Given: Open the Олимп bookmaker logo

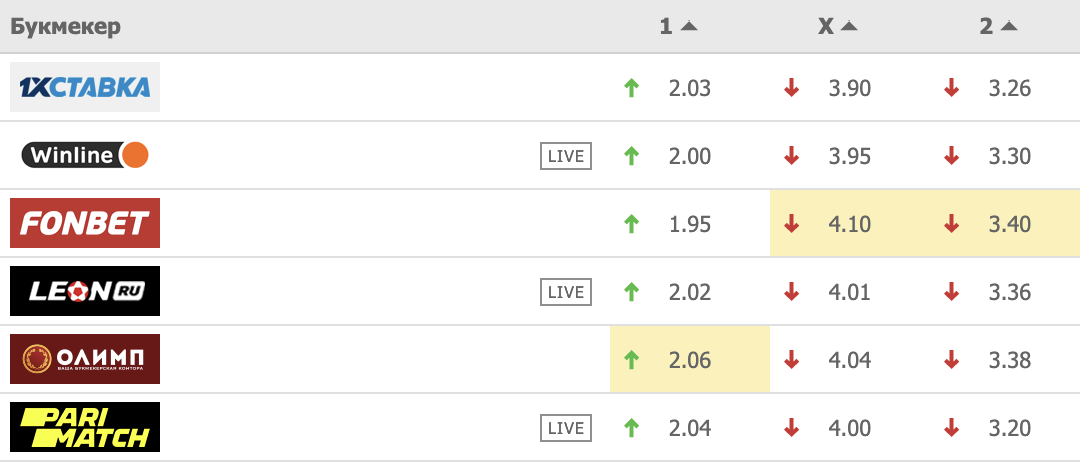Looking at the screenshot, I should pos(85,359).
